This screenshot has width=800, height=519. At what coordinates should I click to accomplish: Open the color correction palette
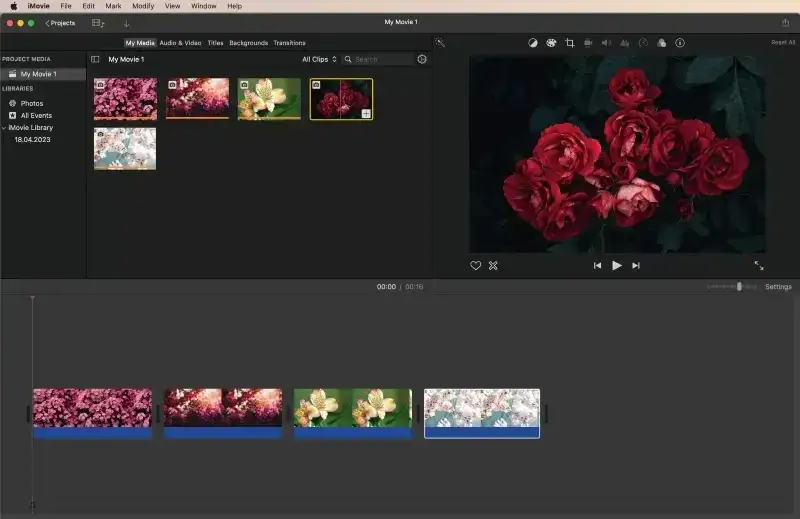coord(551,43)
